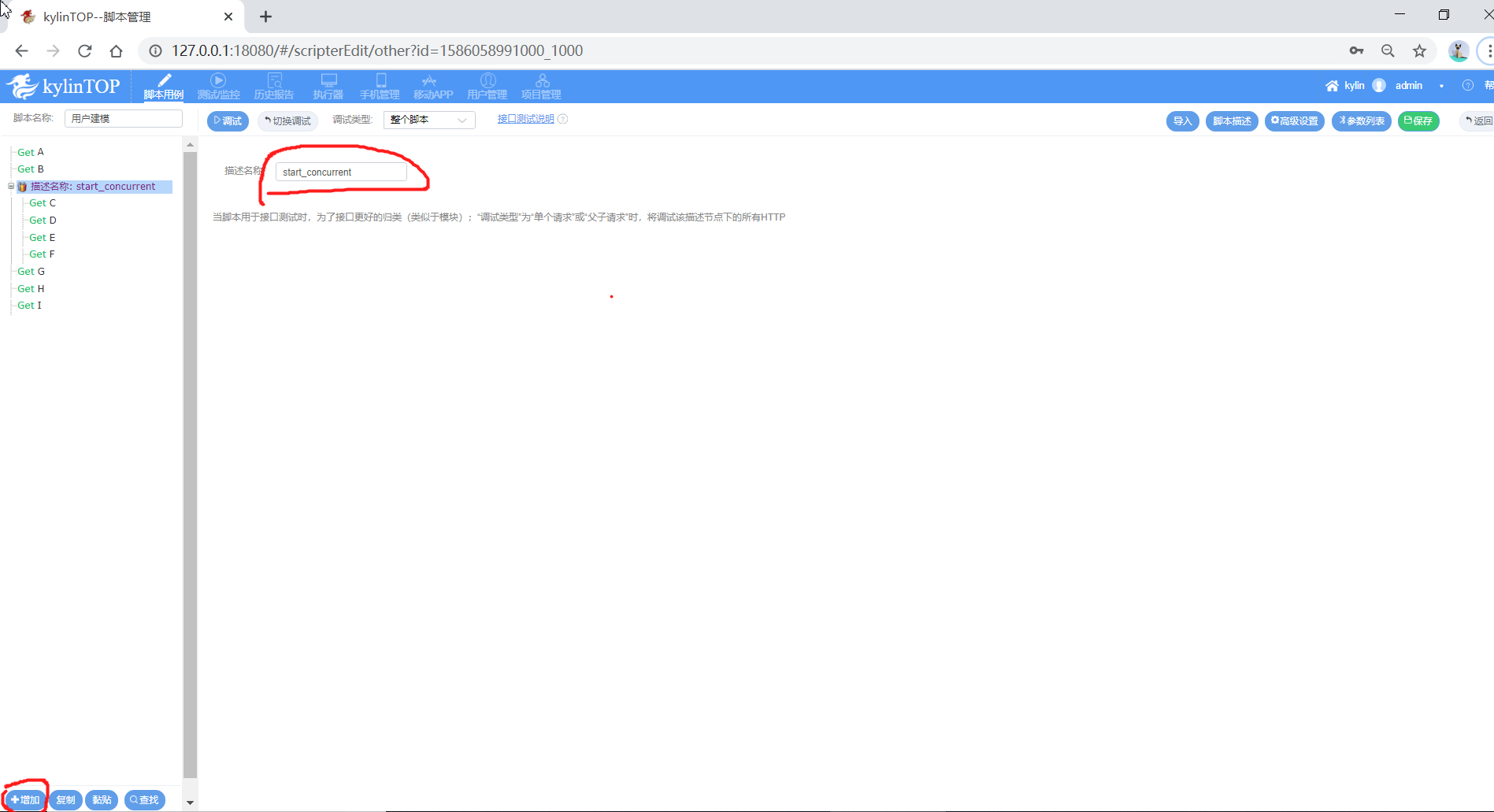Bookmark the page with the star icon
This screenshot has width=1494, height=812.
point(1419,50)
